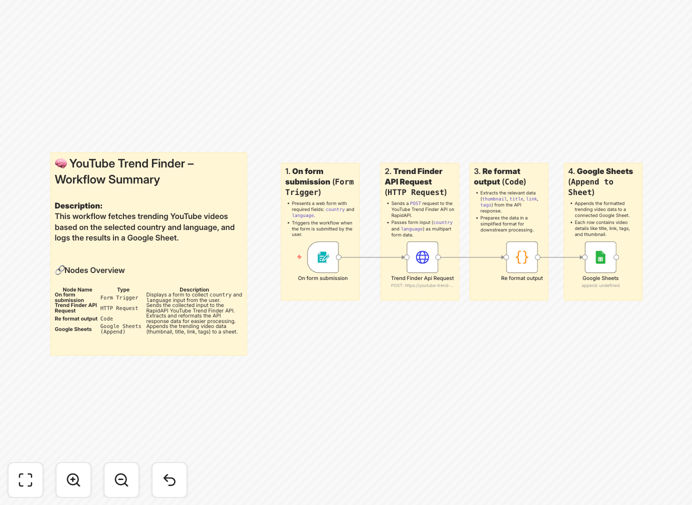Click the 'Re format output' node label
The height and width of the screenshot is (505, 692).
pyautogui.click(x=522, y=278)
